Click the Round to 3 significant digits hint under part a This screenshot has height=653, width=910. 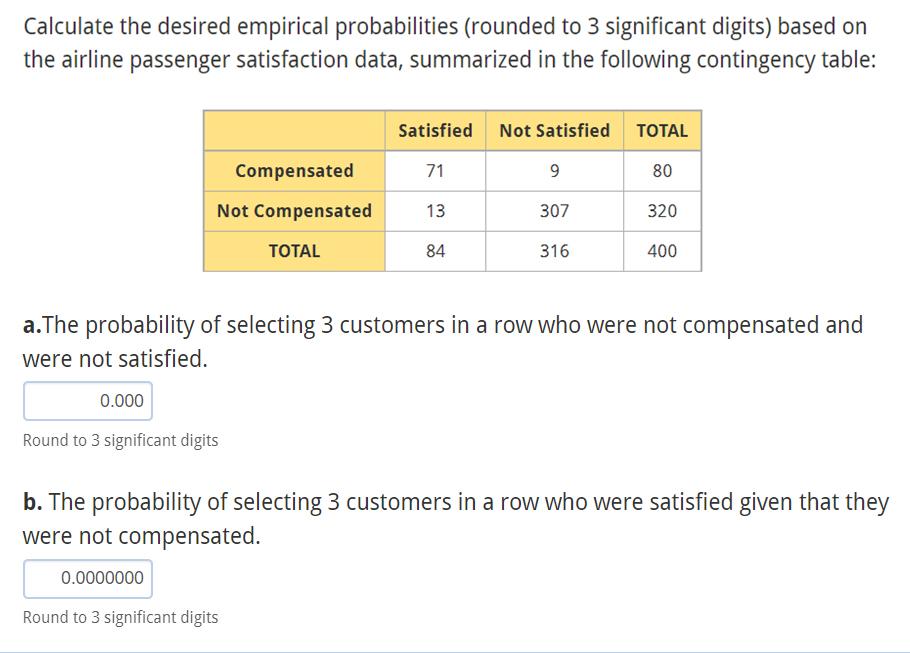click(120, 440)
